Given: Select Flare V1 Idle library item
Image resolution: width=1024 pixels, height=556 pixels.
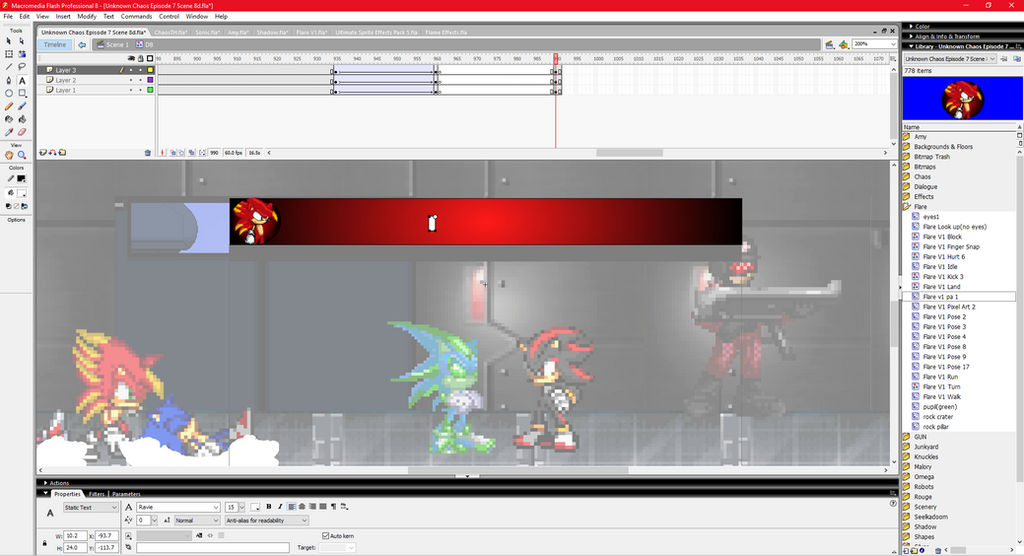Looking at the screenshot, I should (x=940, y=267).
